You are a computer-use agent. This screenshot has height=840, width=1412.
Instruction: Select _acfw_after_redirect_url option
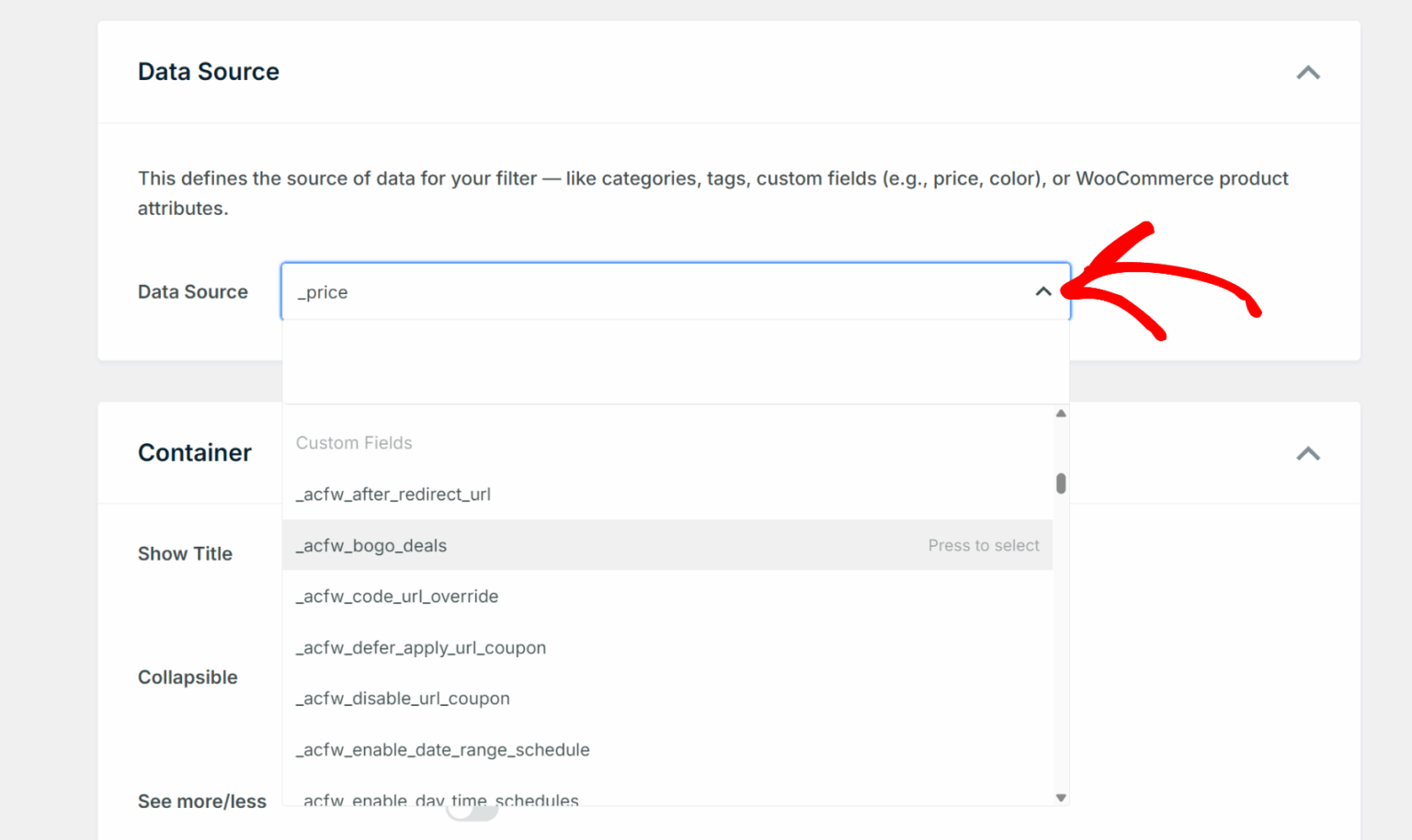(667, 494)
